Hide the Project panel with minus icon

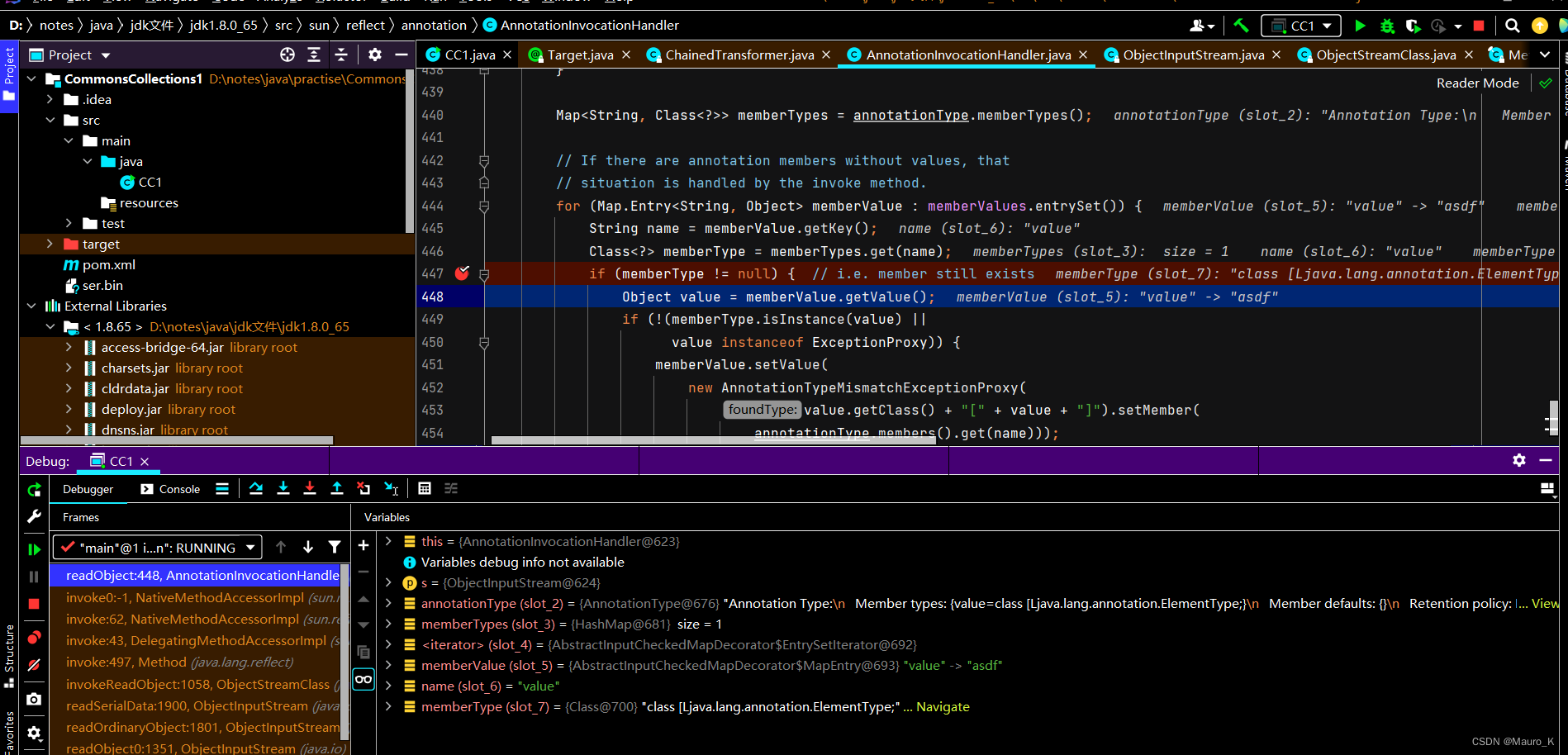pos(402,55)
